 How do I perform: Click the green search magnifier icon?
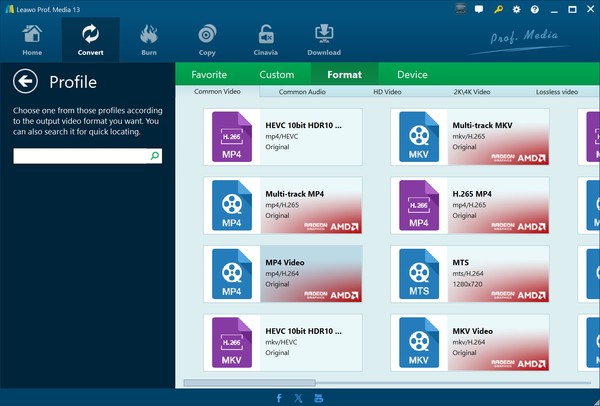(155, 156)
